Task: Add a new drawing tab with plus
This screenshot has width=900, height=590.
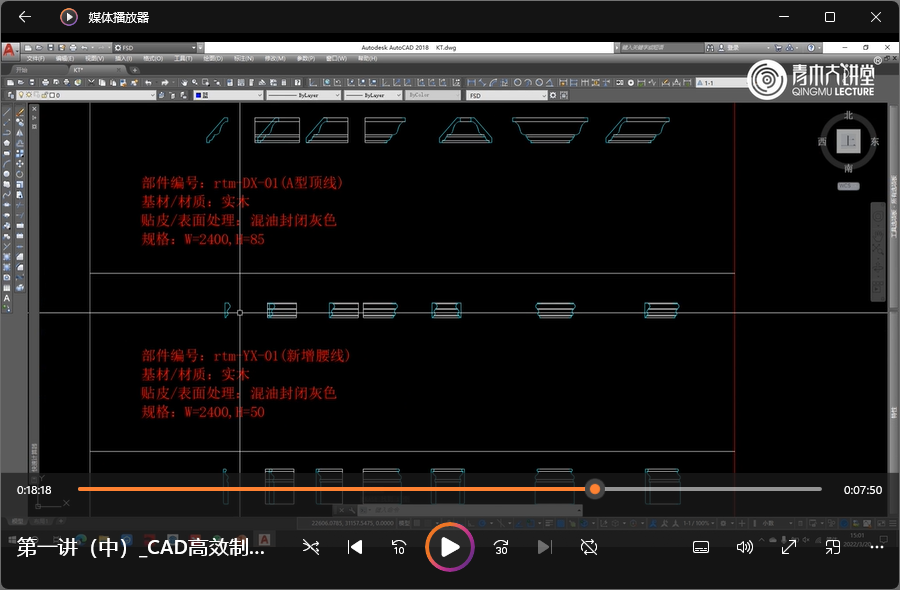Action: (x=134, y=70)
